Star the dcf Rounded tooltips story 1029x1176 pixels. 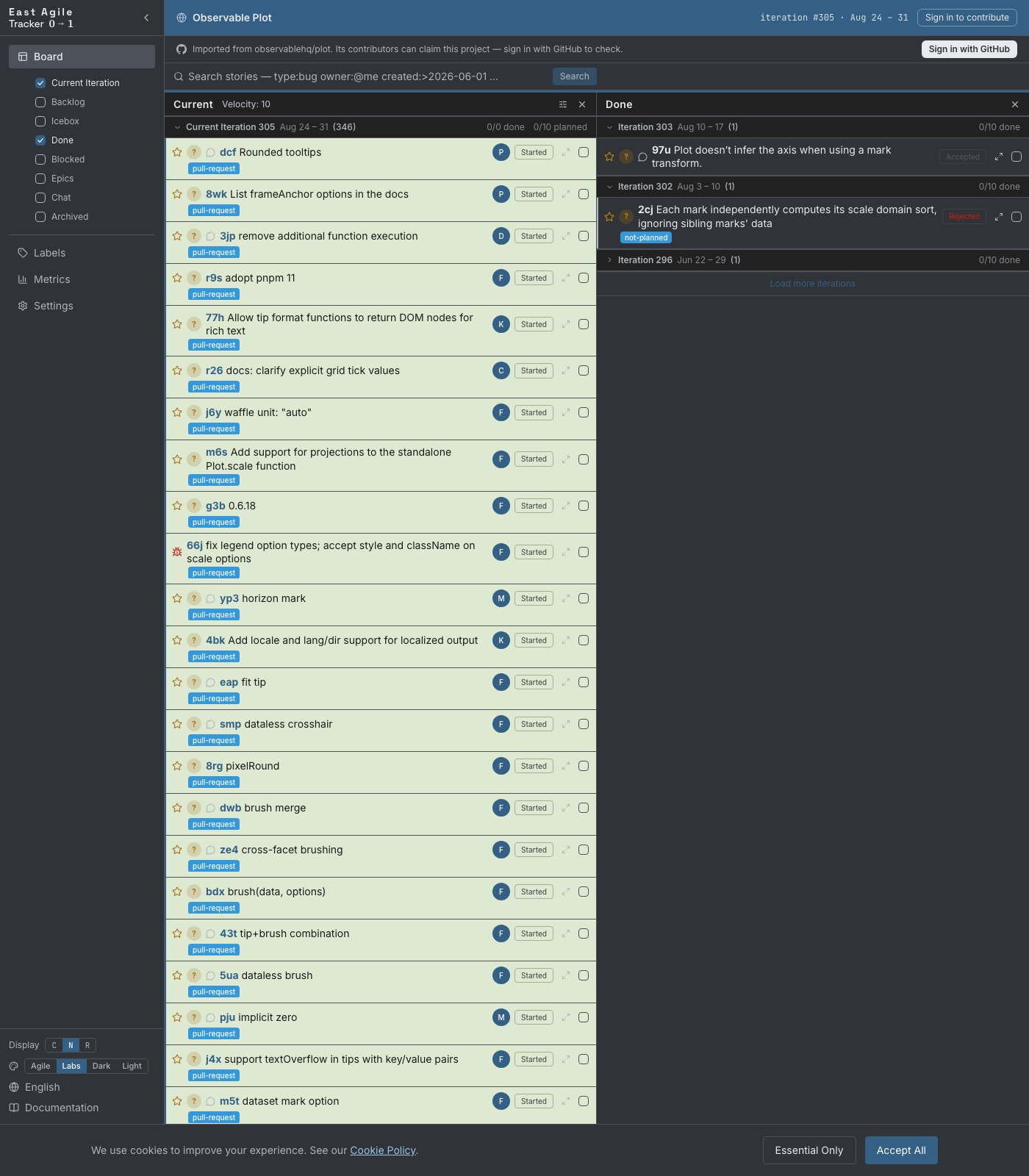(x=177, y=152)
